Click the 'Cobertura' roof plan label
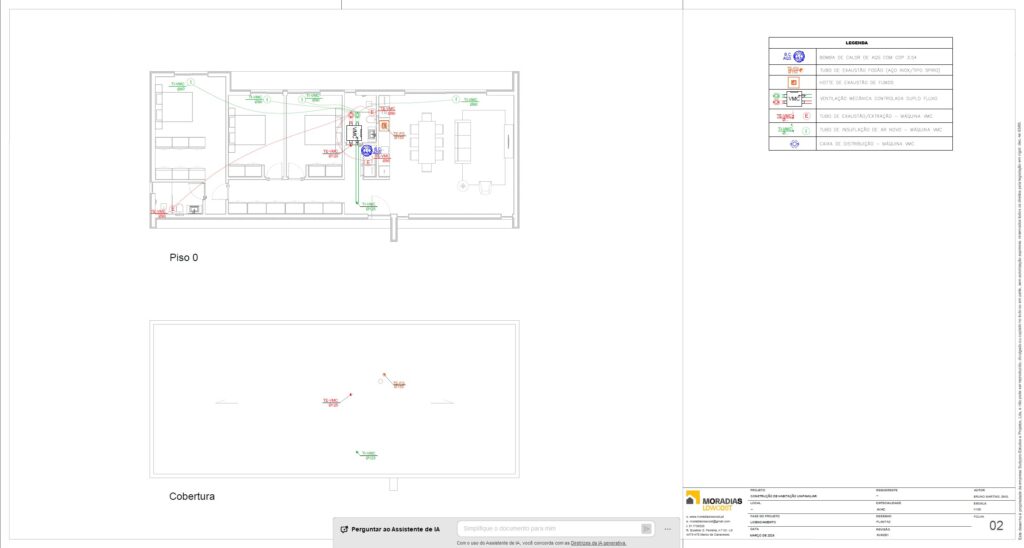Screen dimensions: 1024x548 pos(192,496)
